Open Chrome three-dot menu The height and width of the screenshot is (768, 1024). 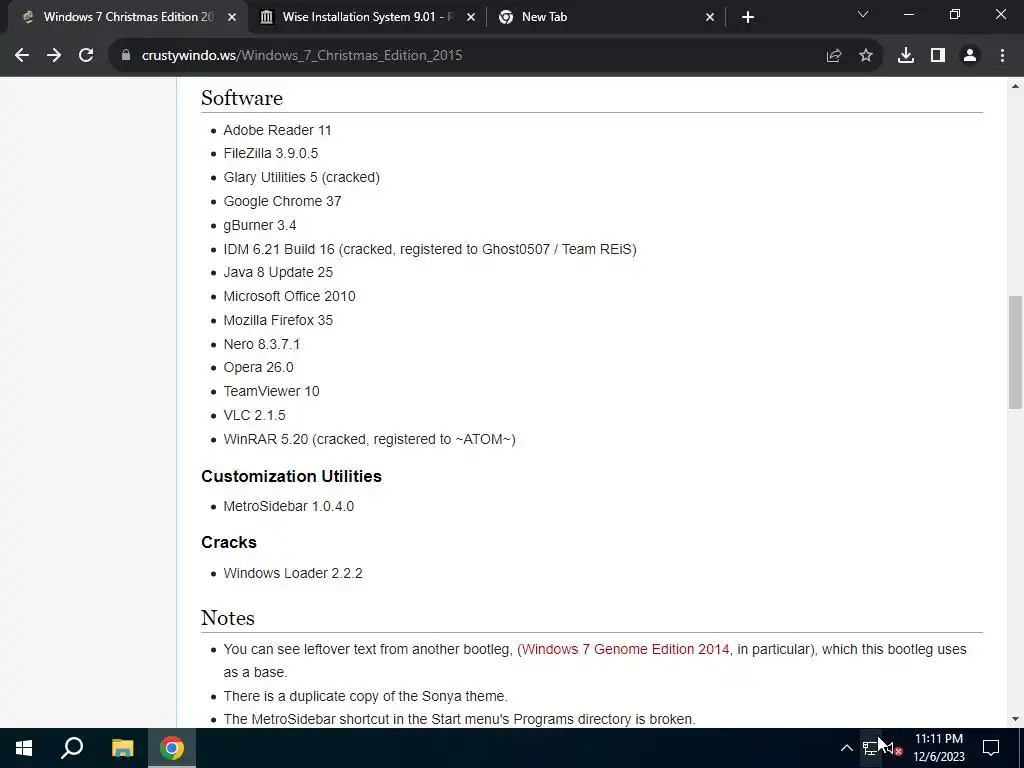pyautogui.click(x=1002, y=56)
